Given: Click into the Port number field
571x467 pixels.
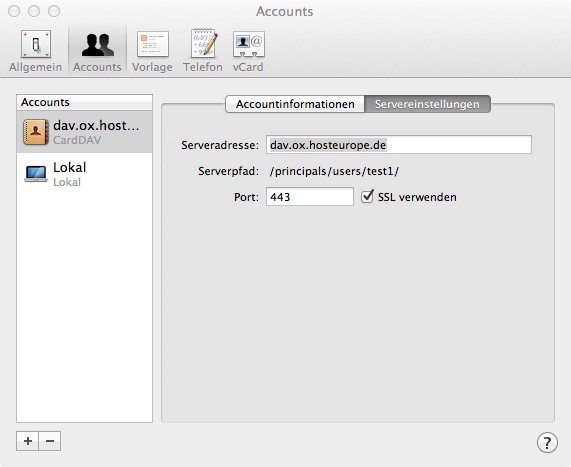Looking at the screenshot, I should pos(310,197).
